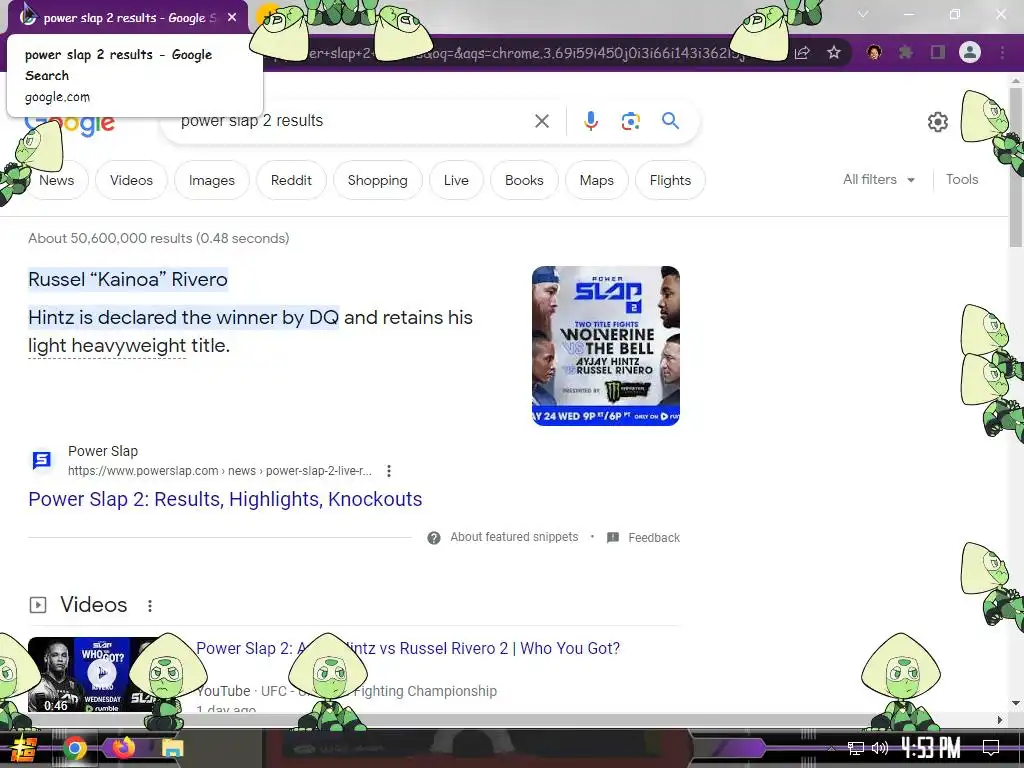The width and height of the screenshot is (1024, 768).
Task: Filter results by Reddit
Action: click(291, 180)
